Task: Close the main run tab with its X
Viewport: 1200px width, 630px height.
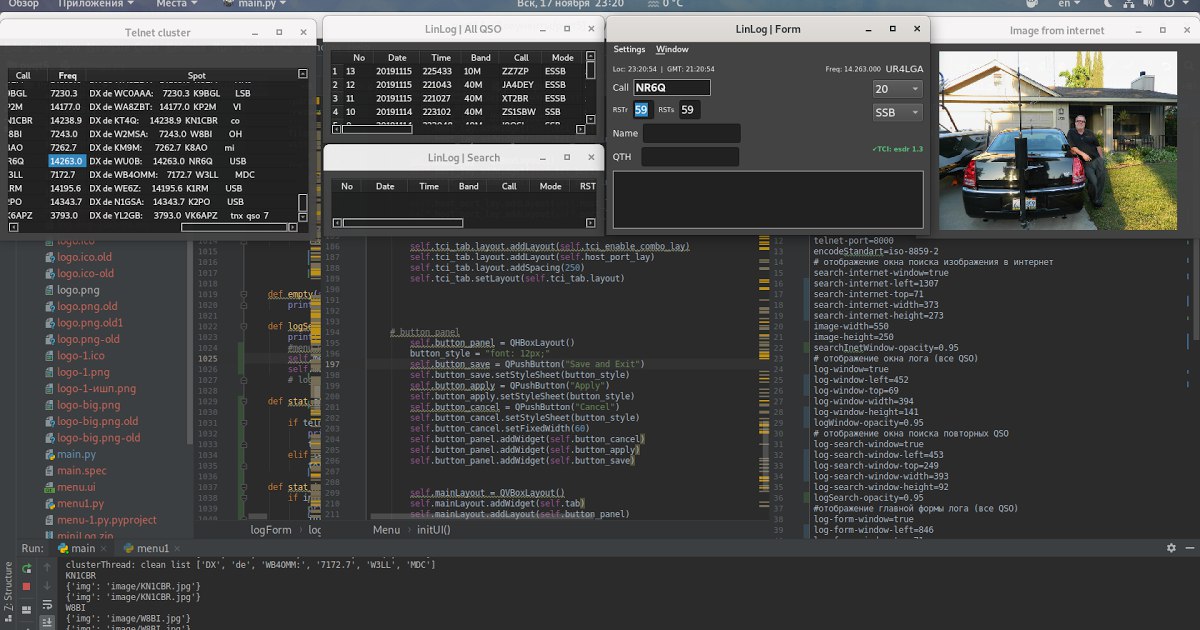Action: point(105,549)
